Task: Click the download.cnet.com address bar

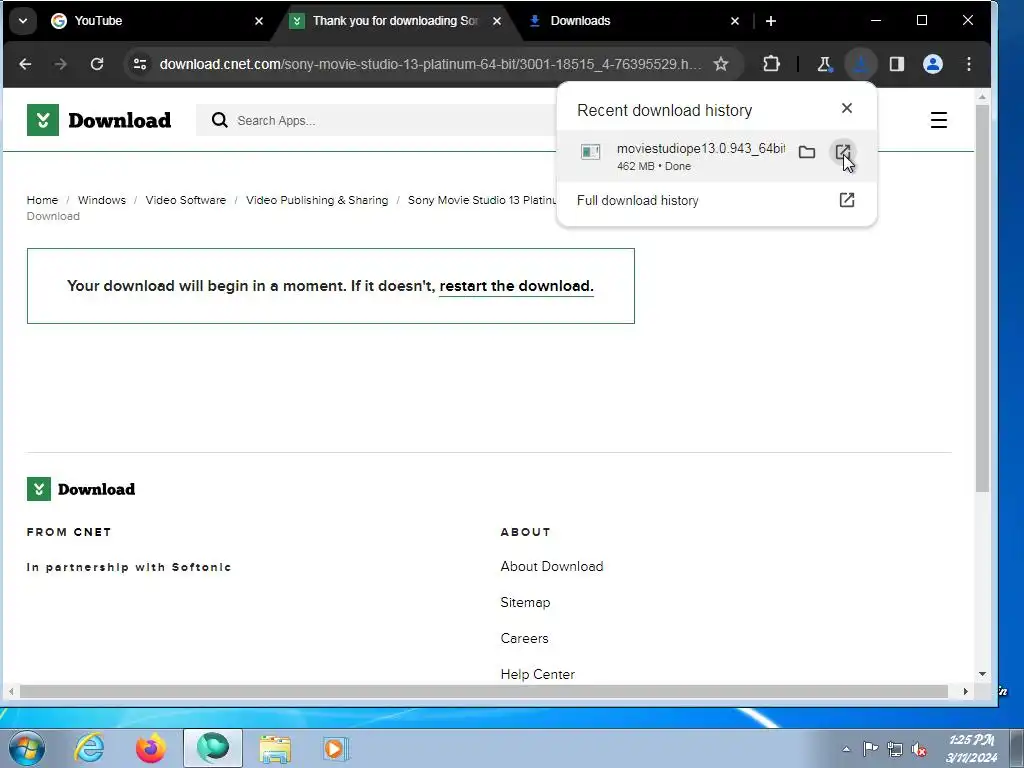Action: (431, 64)
